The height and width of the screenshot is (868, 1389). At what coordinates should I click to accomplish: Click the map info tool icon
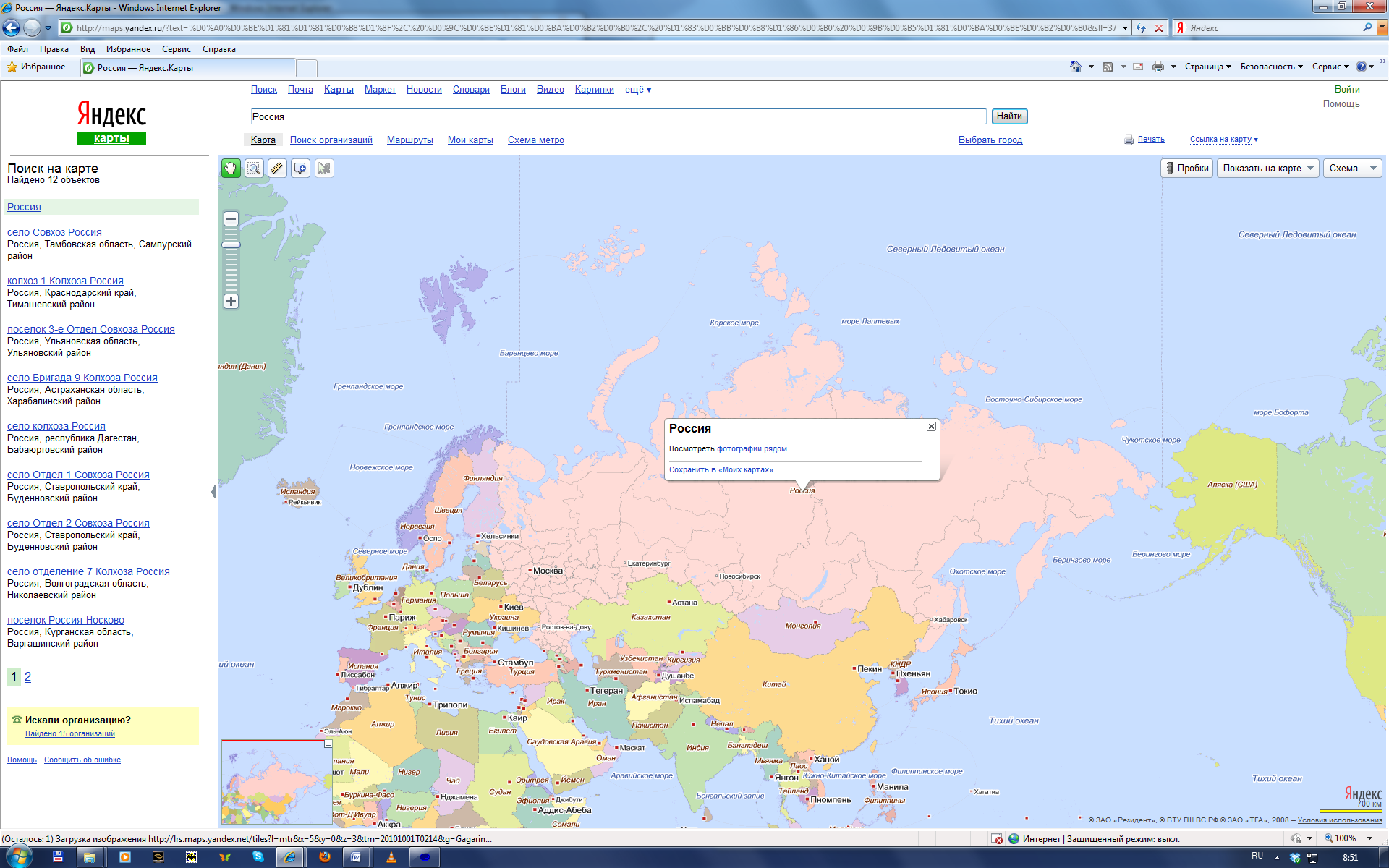[x=324, y=169]
